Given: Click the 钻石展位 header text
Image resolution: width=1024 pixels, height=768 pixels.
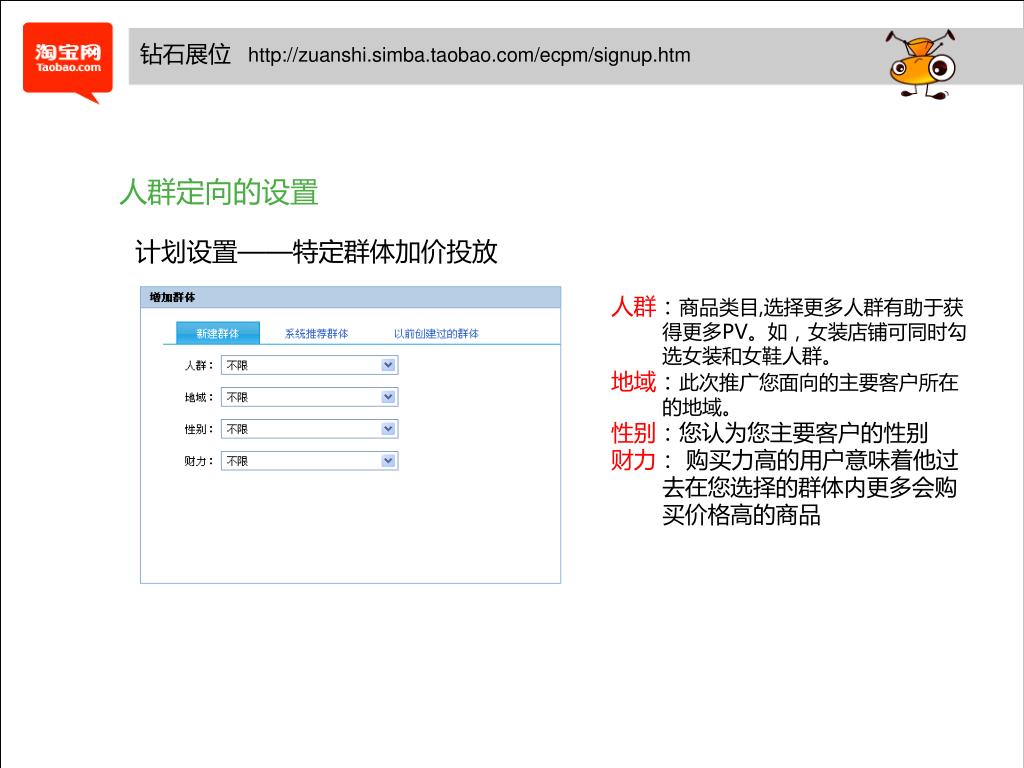Looking at the screenshot, I should pos(185,54).
